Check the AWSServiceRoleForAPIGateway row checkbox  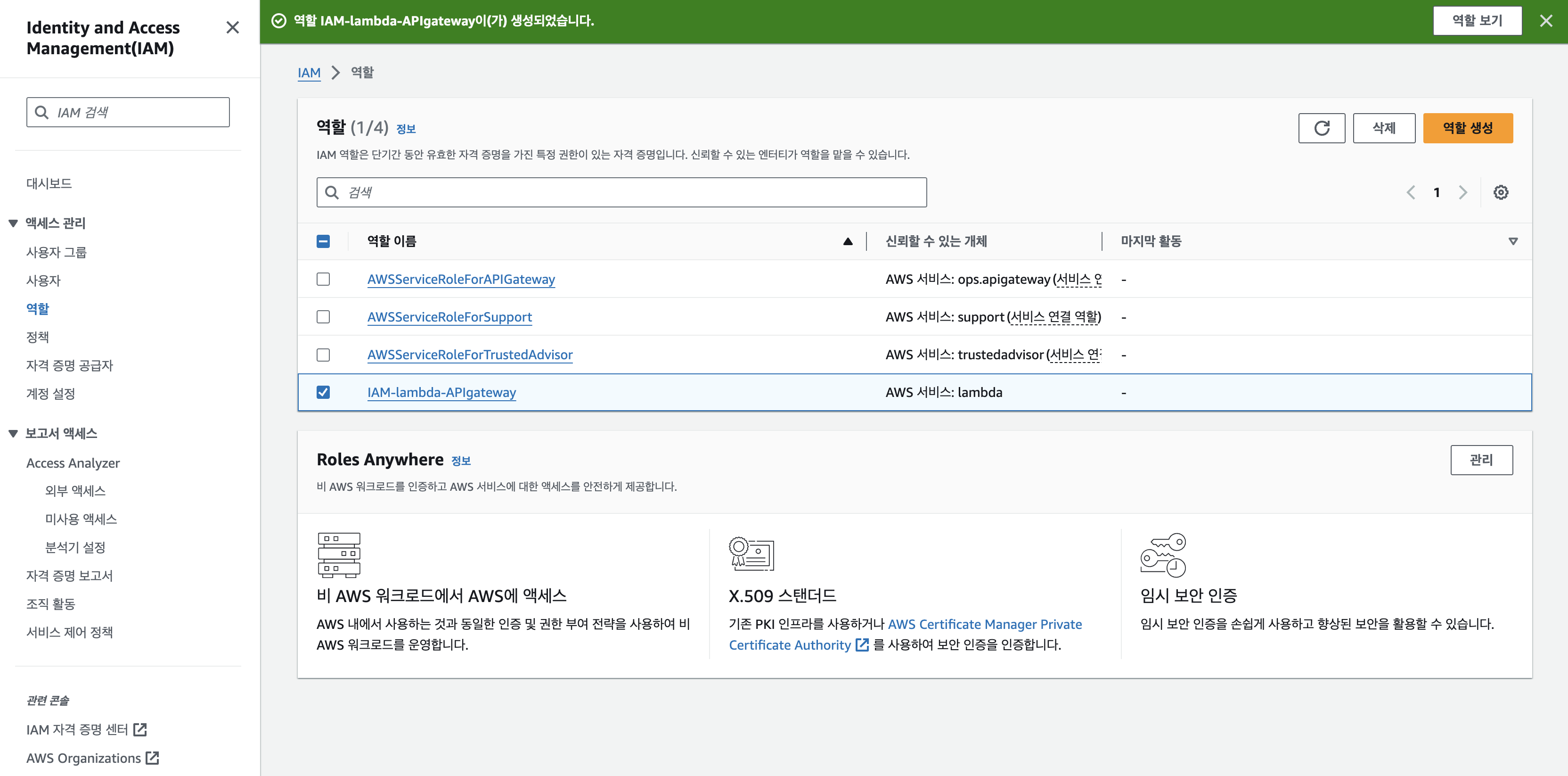[323, 279]
